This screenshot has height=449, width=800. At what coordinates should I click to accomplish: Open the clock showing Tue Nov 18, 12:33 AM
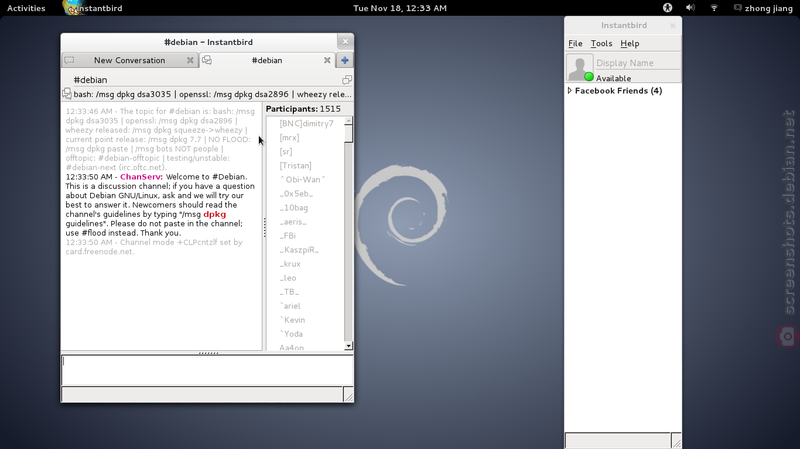click(400, 8)
